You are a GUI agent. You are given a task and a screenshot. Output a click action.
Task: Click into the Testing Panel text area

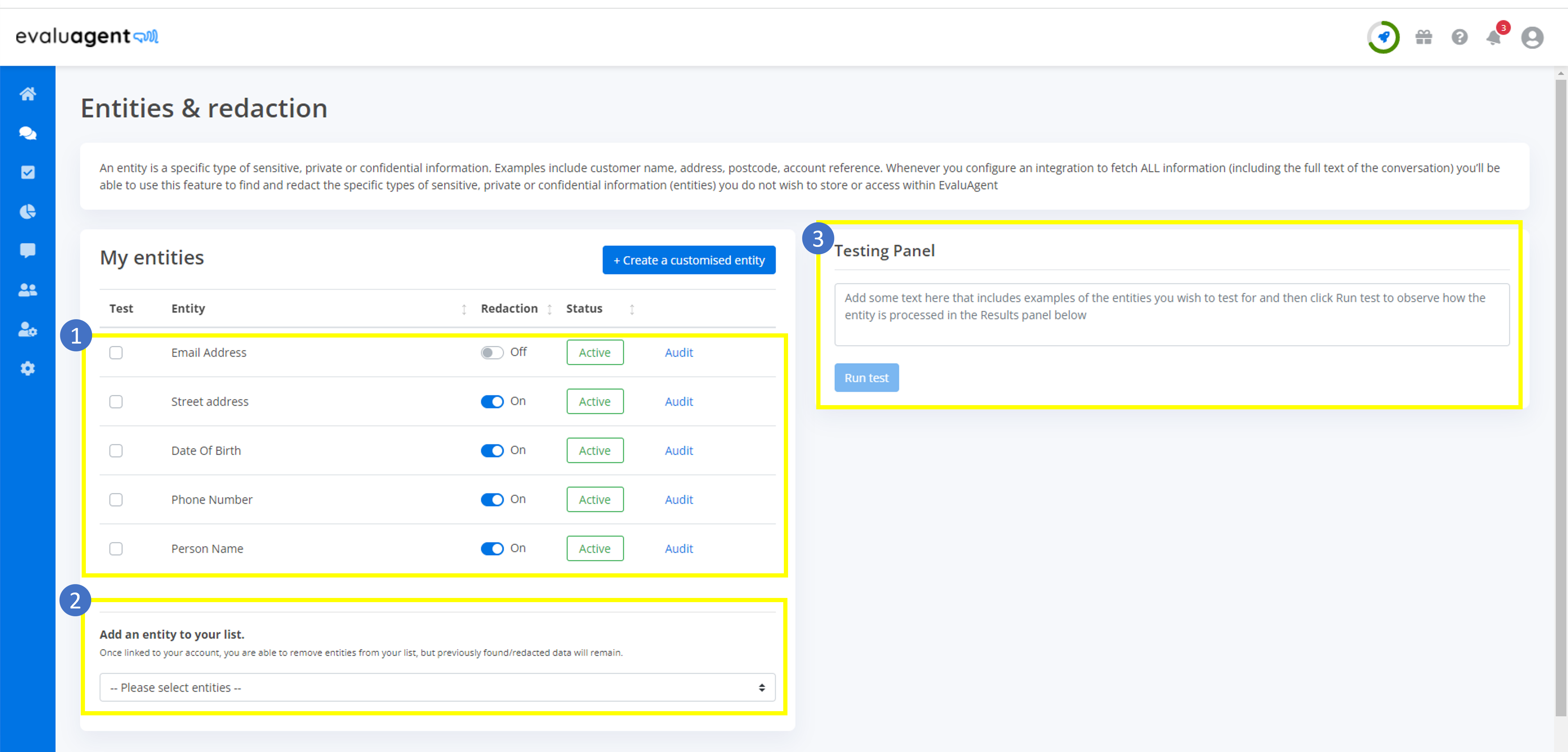coord(1171,315)
